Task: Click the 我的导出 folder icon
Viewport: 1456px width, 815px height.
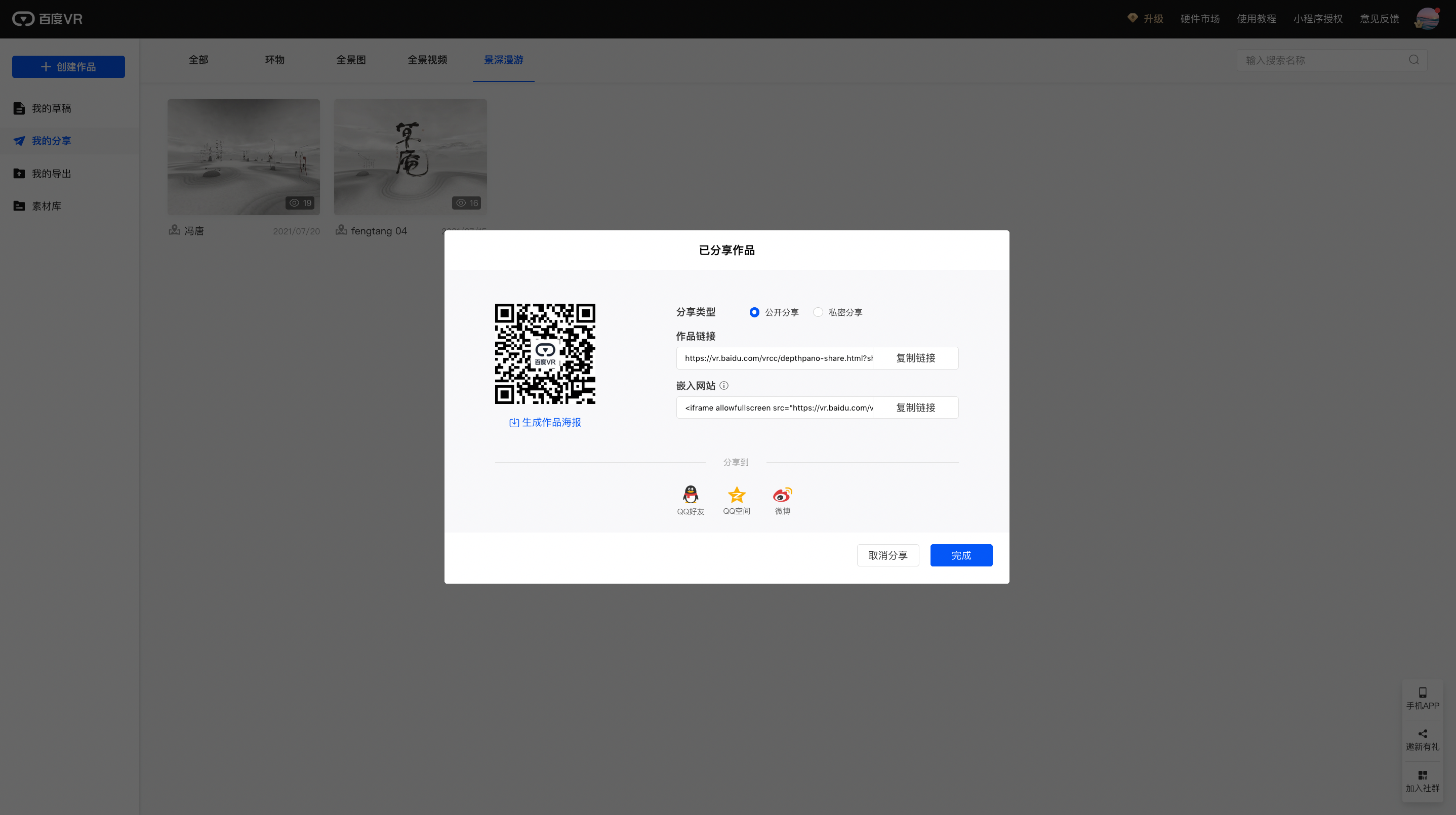Action: [x=19, y=174]
